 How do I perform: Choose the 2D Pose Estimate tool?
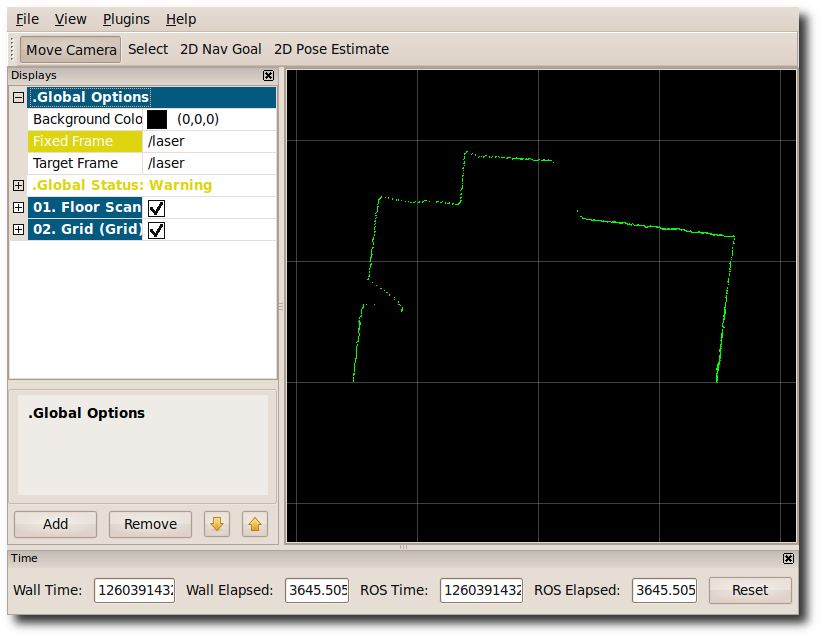(x=331, y=49)
